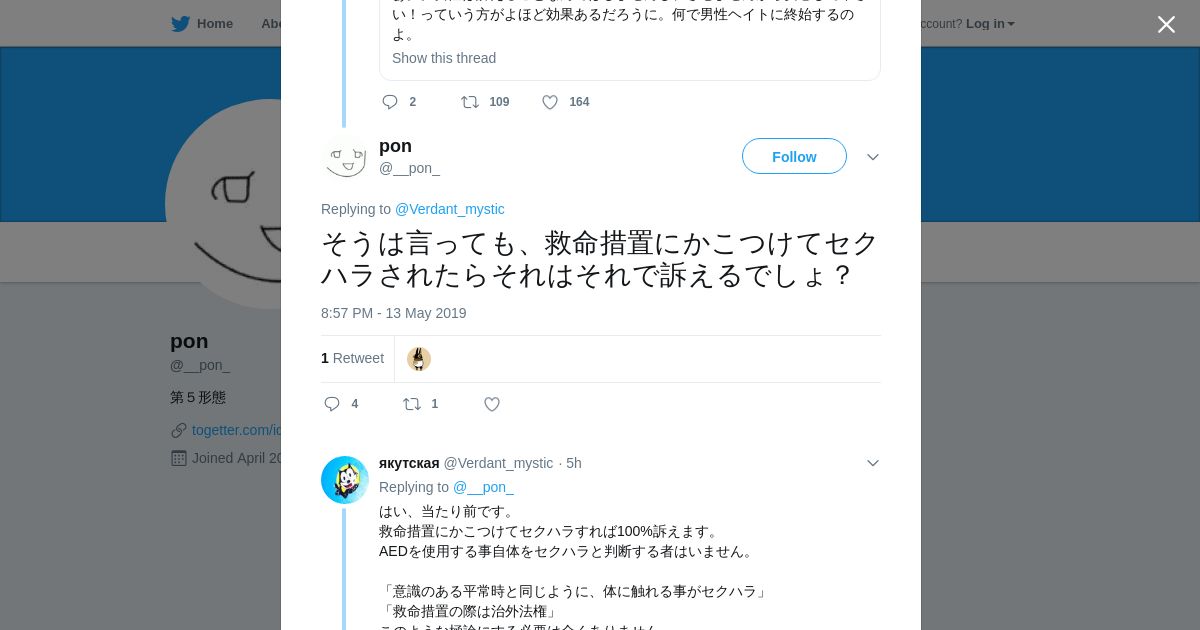Like the parent tweet with 164 likes

point(550,102)
